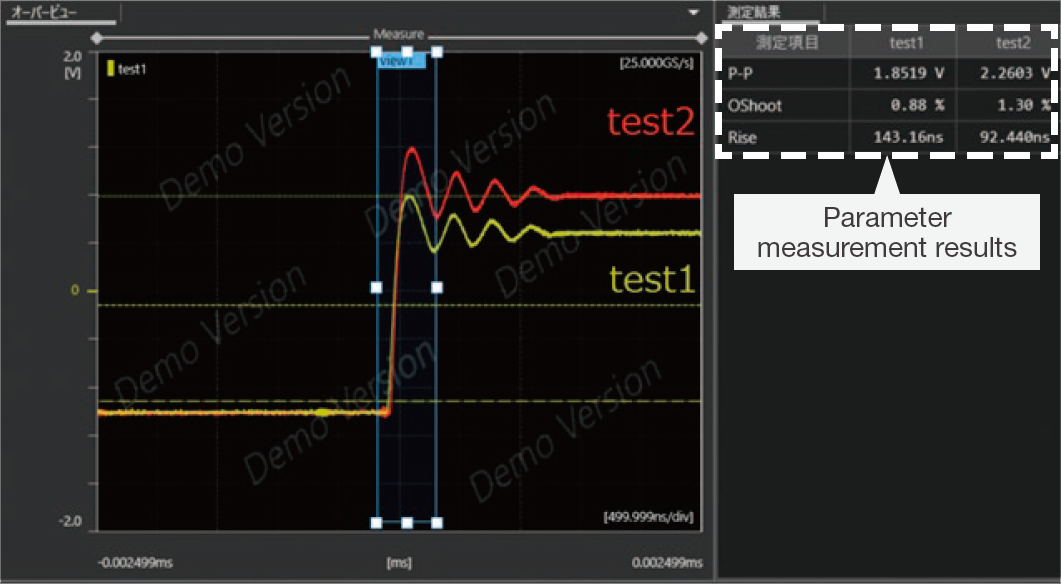Click the left diamond Measure range marker
The width and height of the screenshot is (1061, 584).
[x=96, y=38]
